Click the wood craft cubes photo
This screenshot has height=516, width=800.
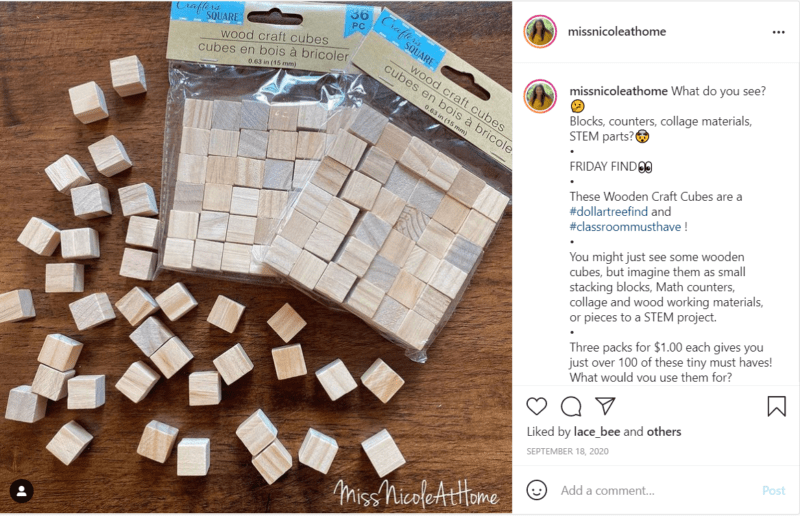pos(256,257)
